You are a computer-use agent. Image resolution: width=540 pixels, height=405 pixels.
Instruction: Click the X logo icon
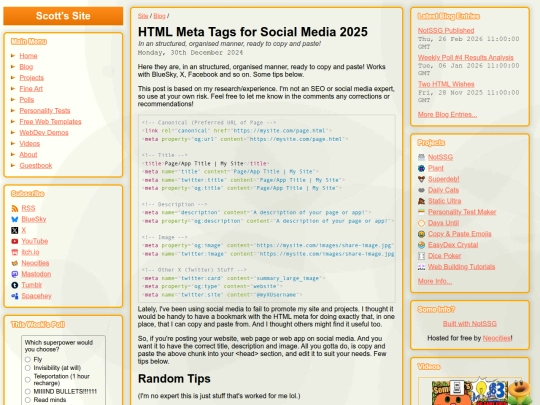point(14,230)
